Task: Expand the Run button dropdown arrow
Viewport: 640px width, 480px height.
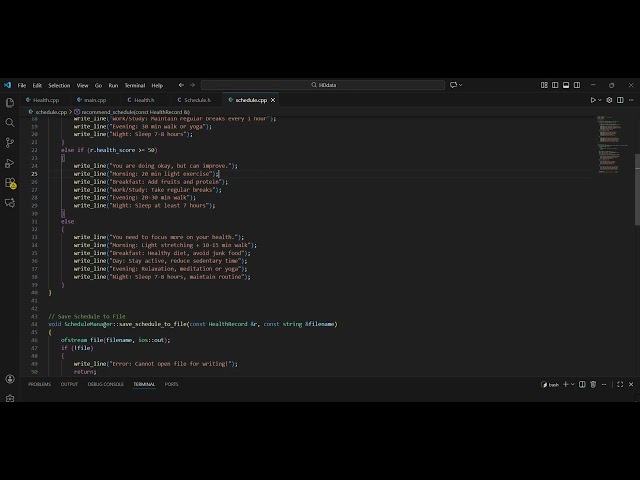Action: click(x=600, y=100)
